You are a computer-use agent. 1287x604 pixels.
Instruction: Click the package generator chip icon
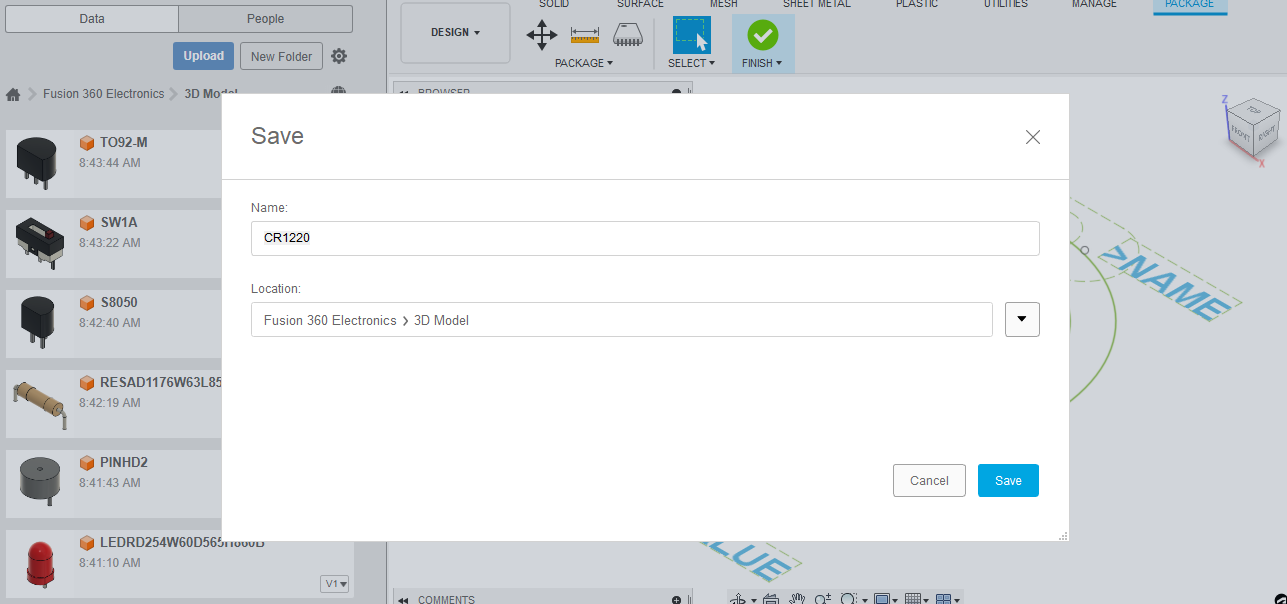[x=628, y=36]
